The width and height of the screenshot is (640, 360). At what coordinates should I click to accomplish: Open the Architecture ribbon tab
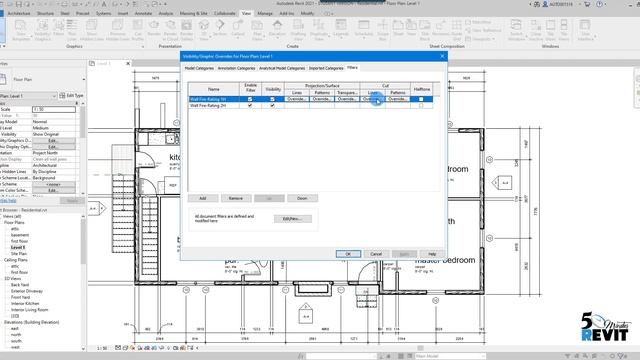pos(19,13)
